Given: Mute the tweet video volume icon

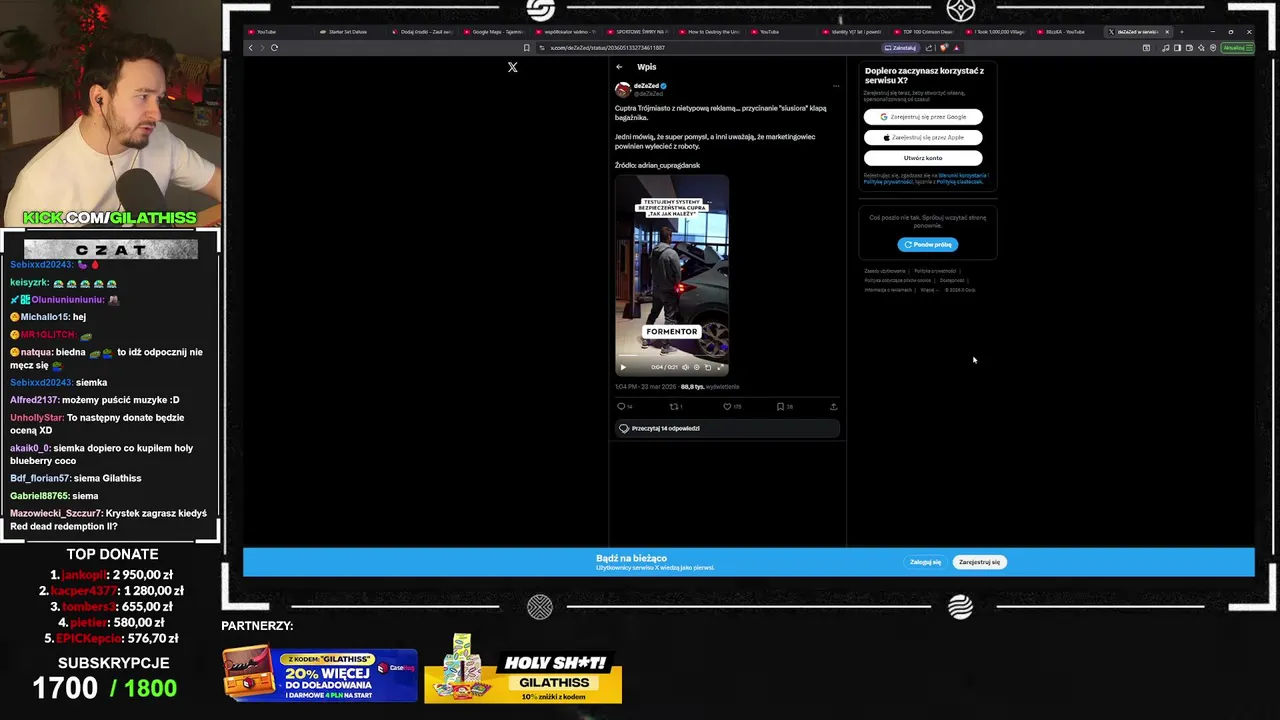Looking at the screenshot, I should click(685, 367).
